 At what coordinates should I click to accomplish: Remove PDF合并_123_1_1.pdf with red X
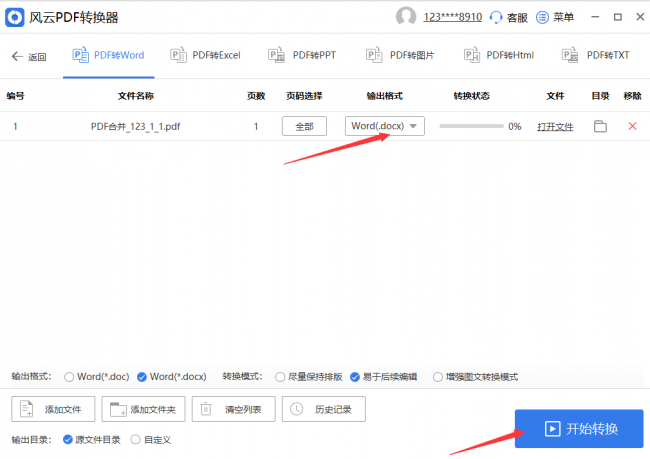point(632,126)
